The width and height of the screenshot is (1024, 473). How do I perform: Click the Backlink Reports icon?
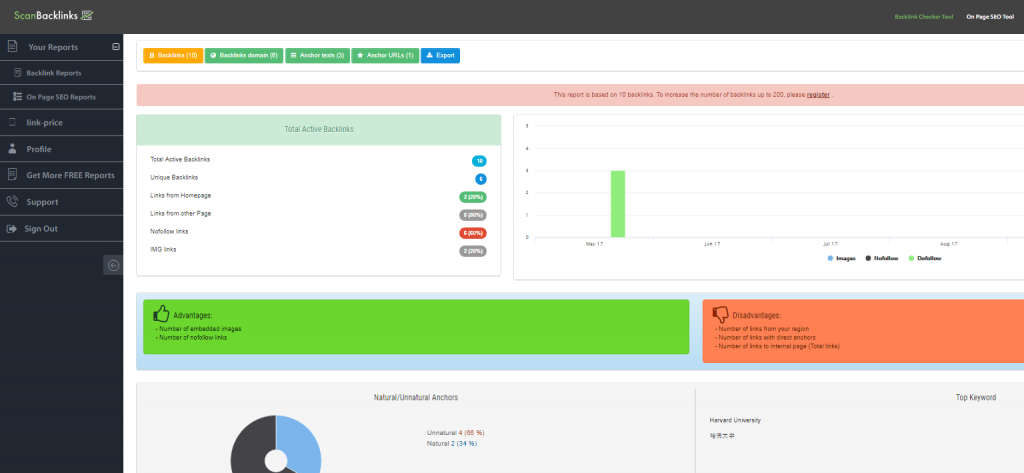click(18, 73)
